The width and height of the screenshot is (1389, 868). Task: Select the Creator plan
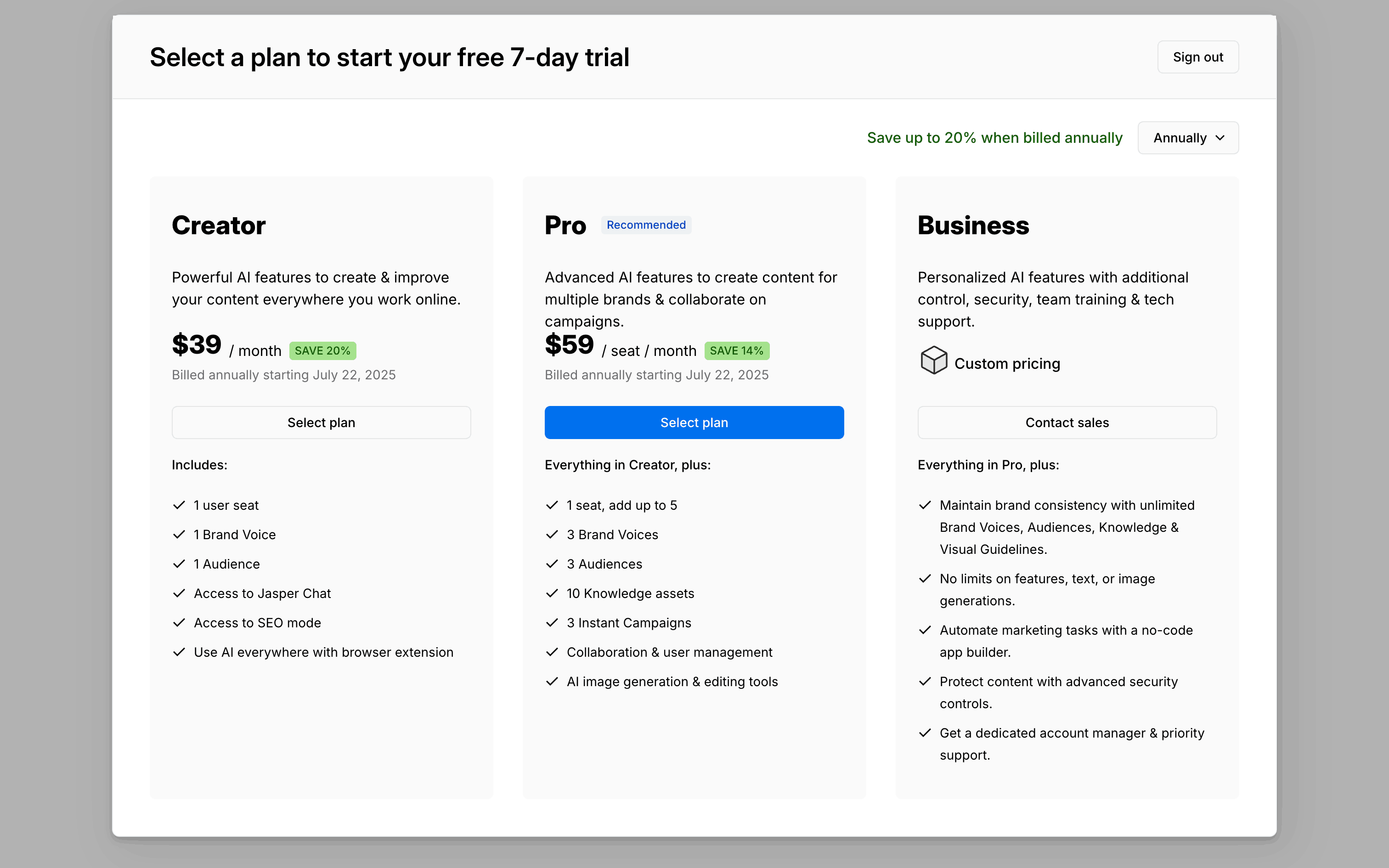click(321, 423)
